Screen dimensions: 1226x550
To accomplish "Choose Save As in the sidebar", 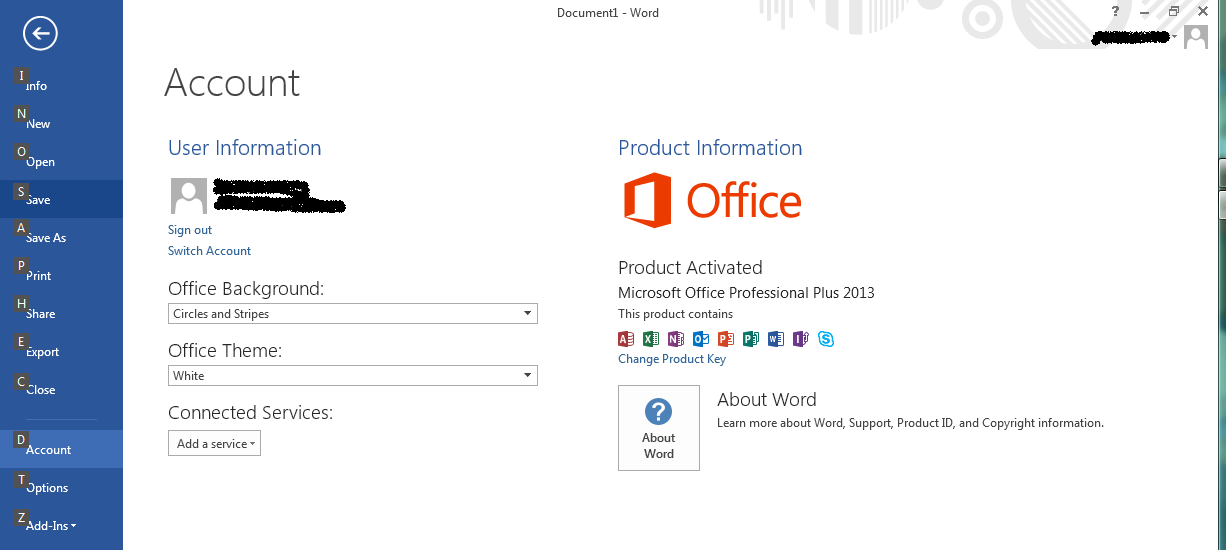I will pyautogui.click(x=61, y=237).
